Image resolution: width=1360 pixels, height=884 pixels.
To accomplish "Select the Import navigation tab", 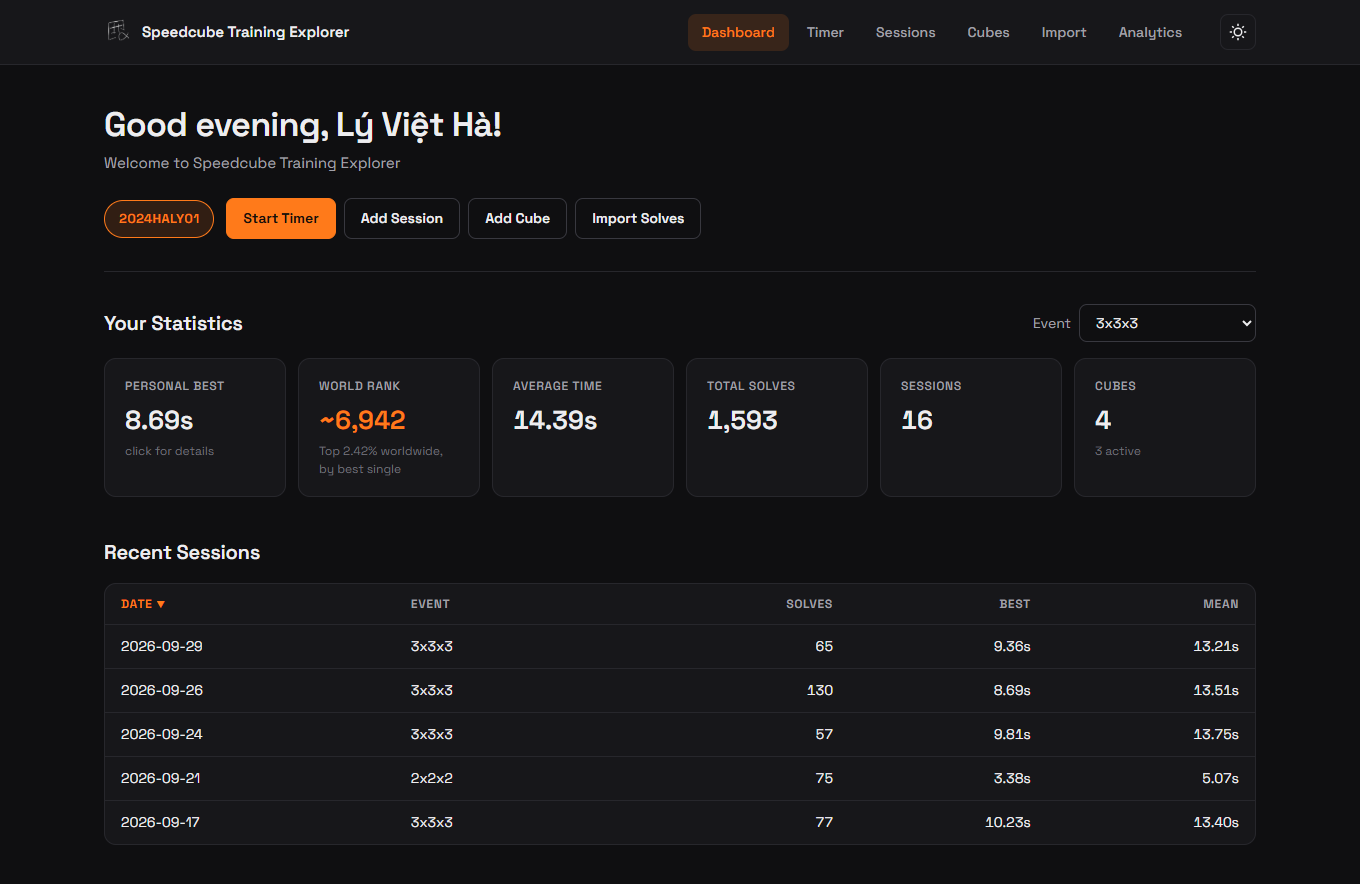I will pyautogui.click(x=1064, y=32).
